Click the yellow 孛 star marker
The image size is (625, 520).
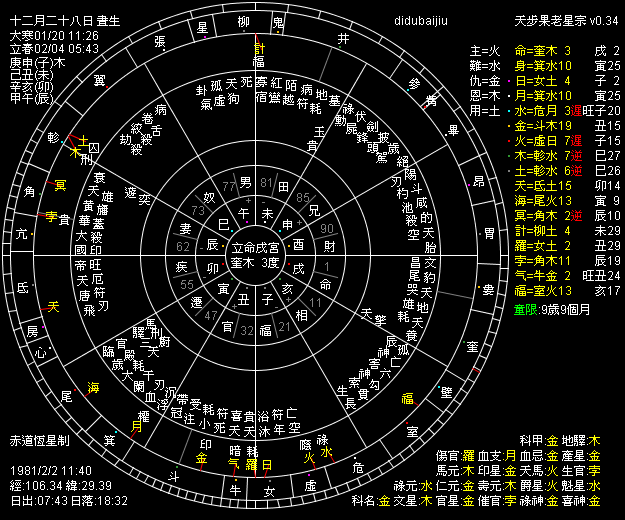[52, 215]
